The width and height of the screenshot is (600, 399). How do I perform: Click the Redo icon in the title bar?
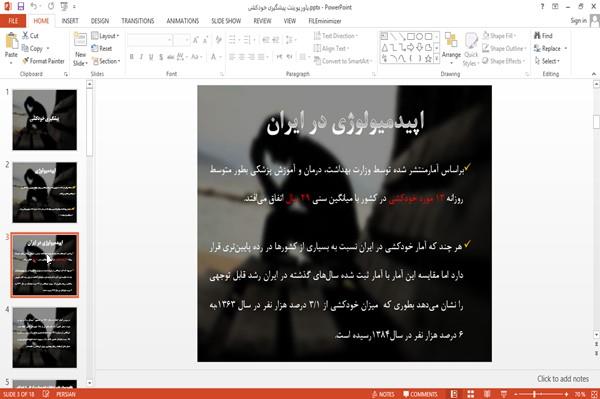click(51, 7)
